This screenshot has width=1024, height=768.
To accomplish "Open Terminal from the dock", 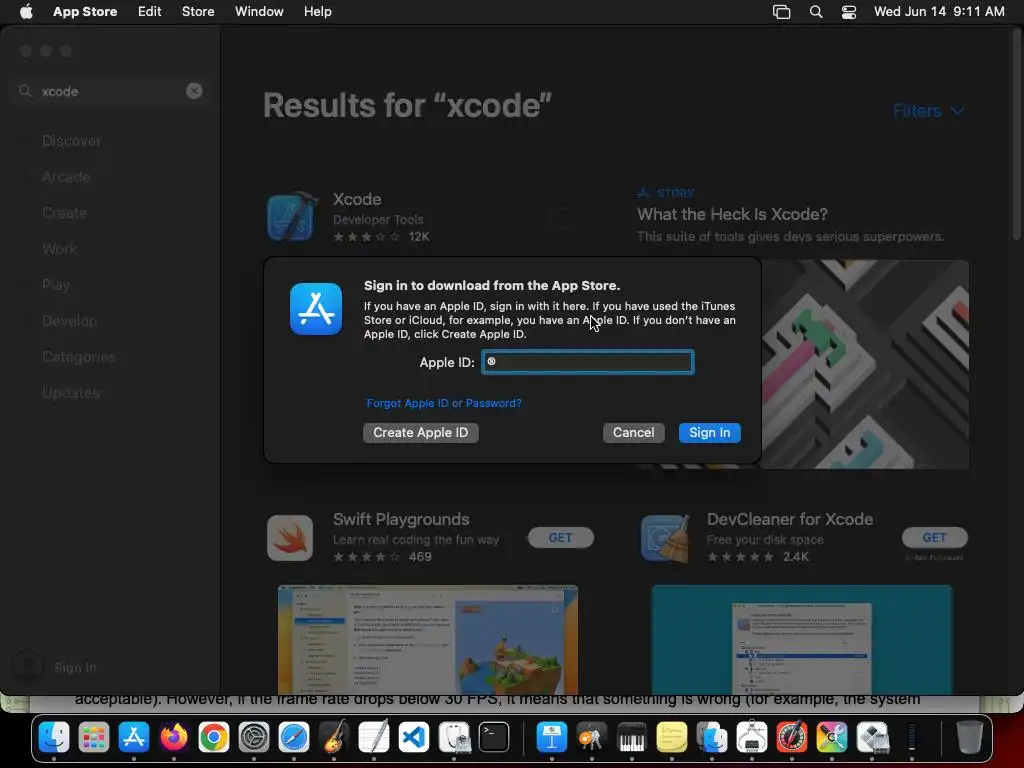I will click(x=494, y=738).
